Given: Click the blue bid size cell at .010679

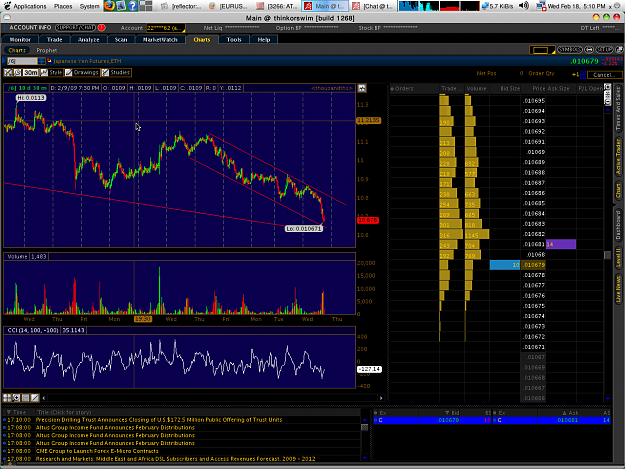Looking at the screenshot, I should tap(505, 265).
